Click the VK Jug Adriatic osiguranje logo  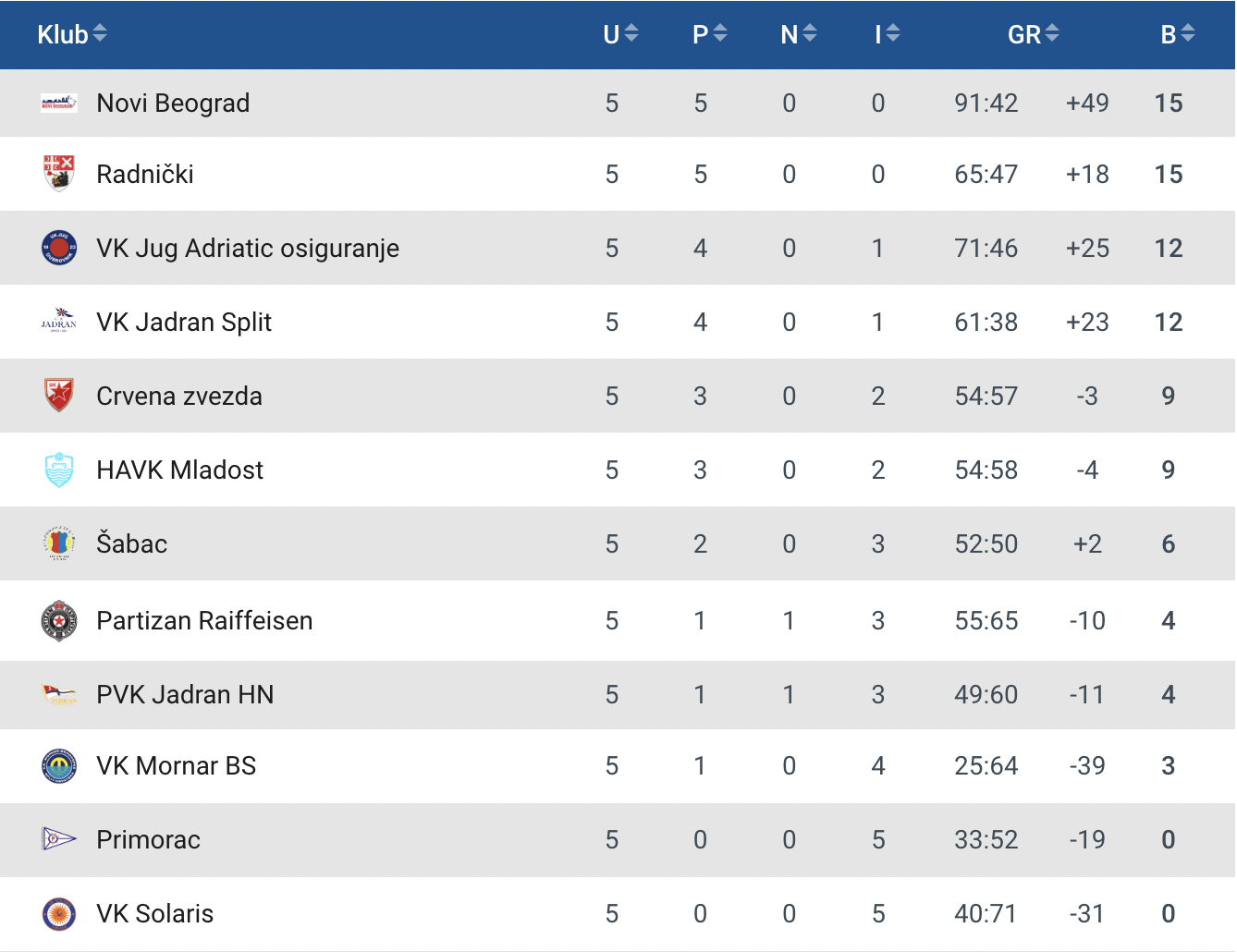click(59, 248)
